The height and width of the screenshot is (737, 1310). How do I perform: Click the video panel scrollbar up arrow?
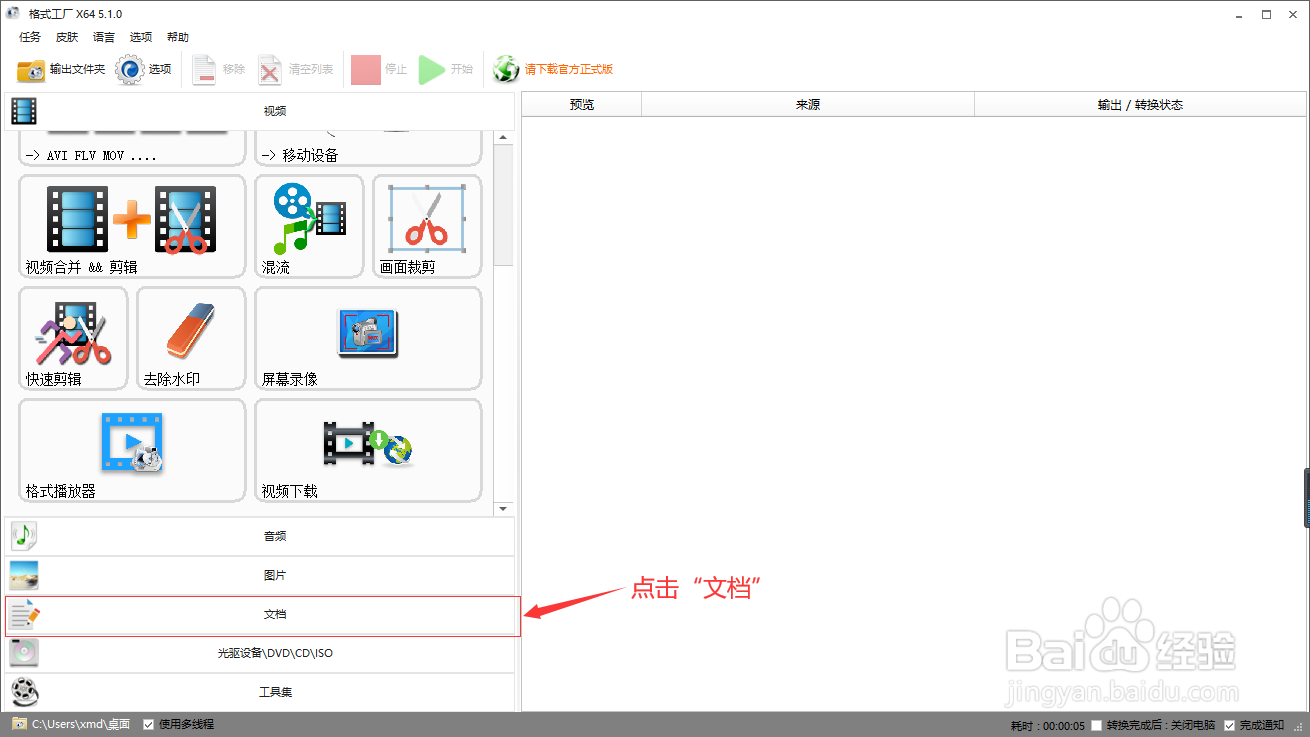click(x=504, y=137)
